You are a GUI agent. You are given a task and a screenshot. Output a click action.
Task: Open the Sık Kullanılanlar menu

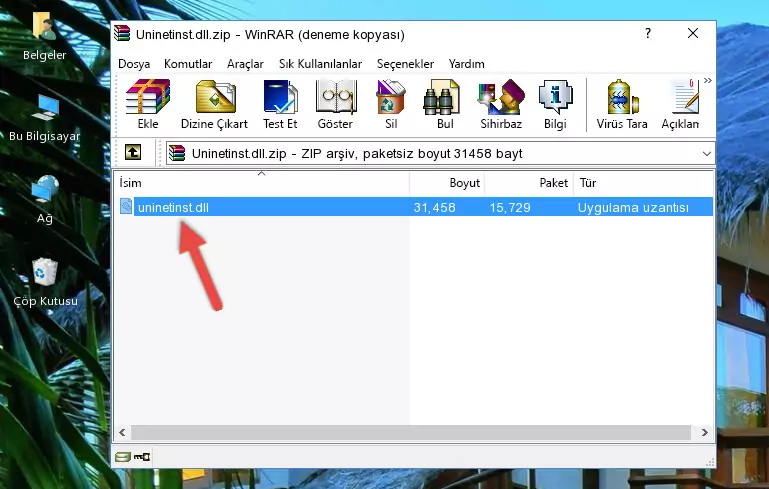320,64
